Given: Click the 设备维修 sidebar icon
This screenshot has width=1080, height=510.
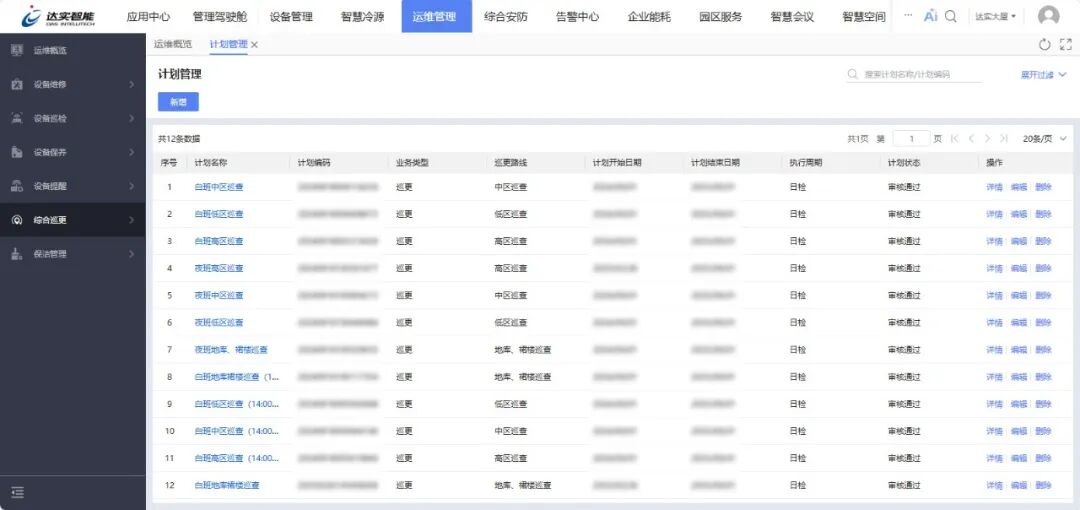Looking at the screenshot, I should (x=18, y=84).
